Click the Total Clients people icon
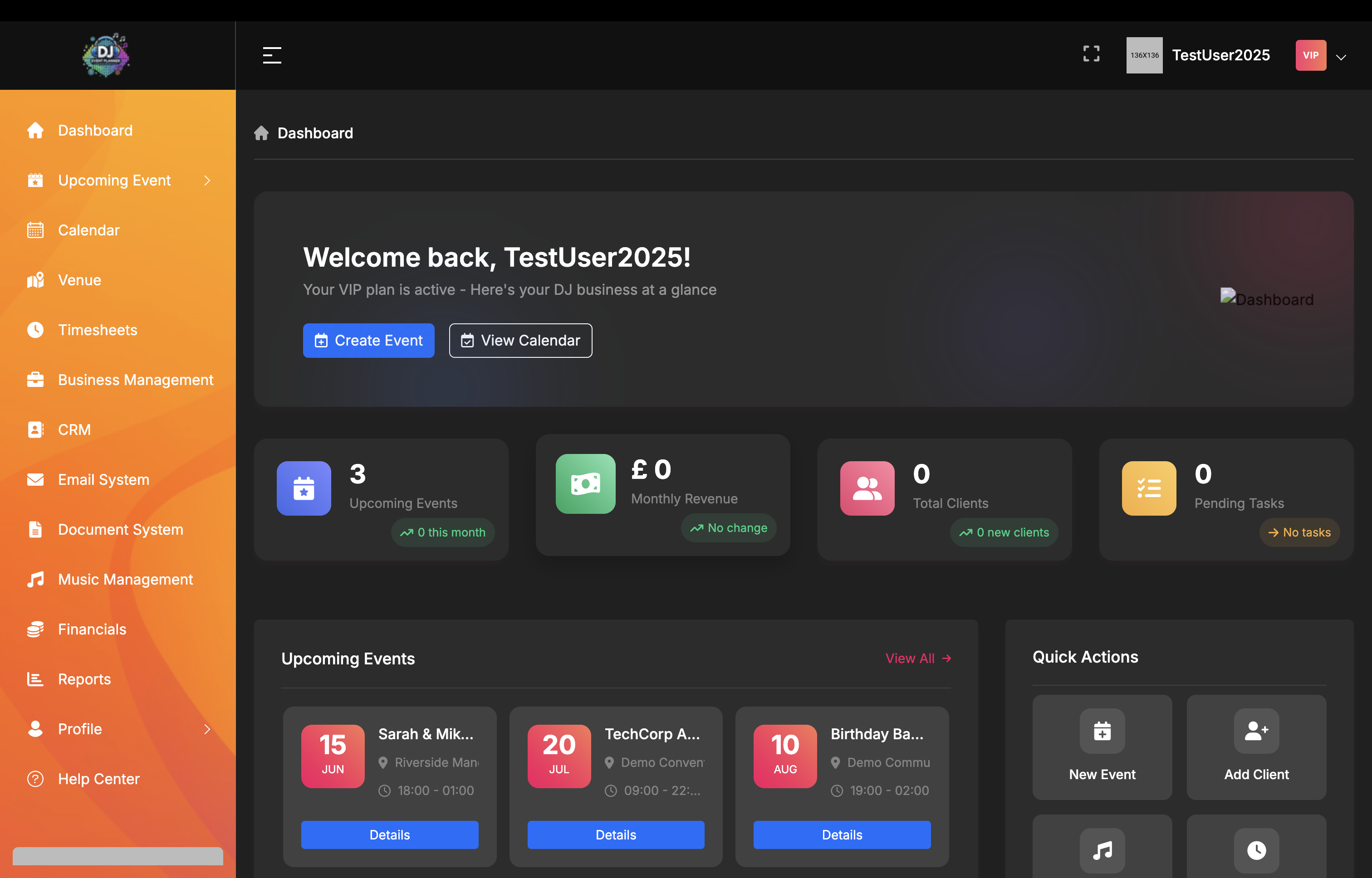This screenshot has height=878, width=1372. 867,488
